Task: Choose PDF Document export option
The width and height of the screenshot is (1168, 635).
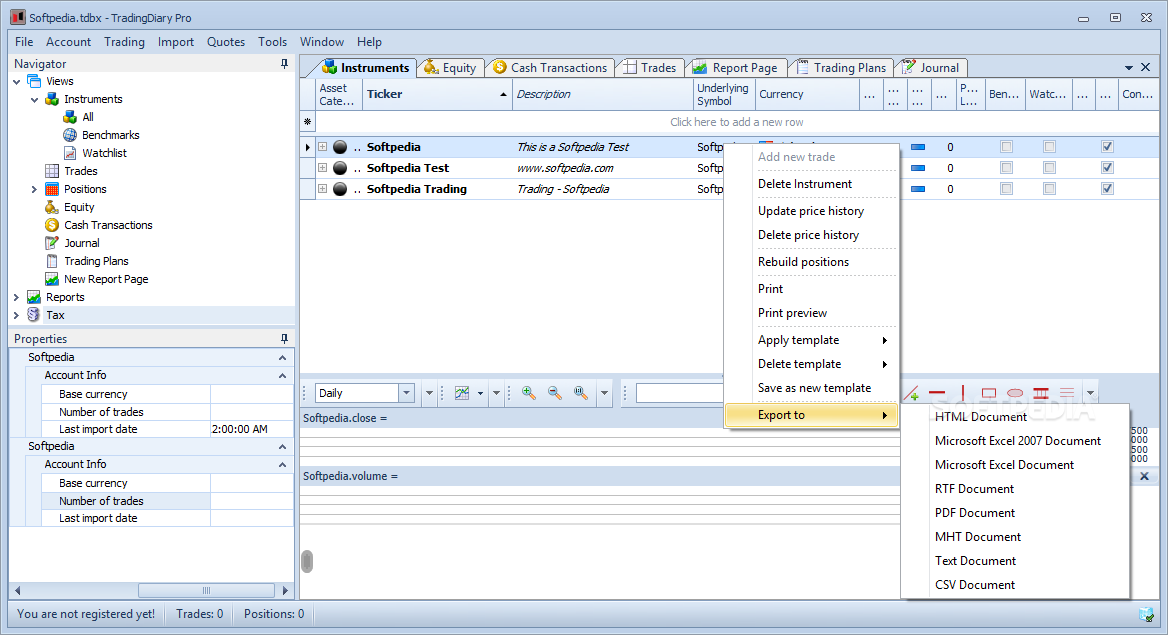Action: click(x=975, y=513)
